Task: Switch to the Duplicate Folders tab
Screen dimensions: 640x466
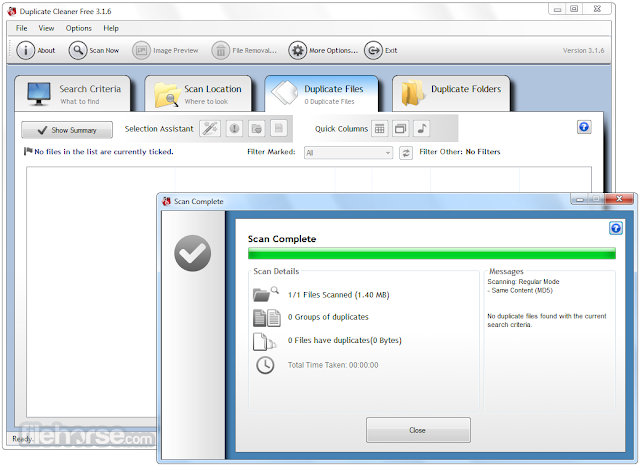Action: tap(451, 93)
